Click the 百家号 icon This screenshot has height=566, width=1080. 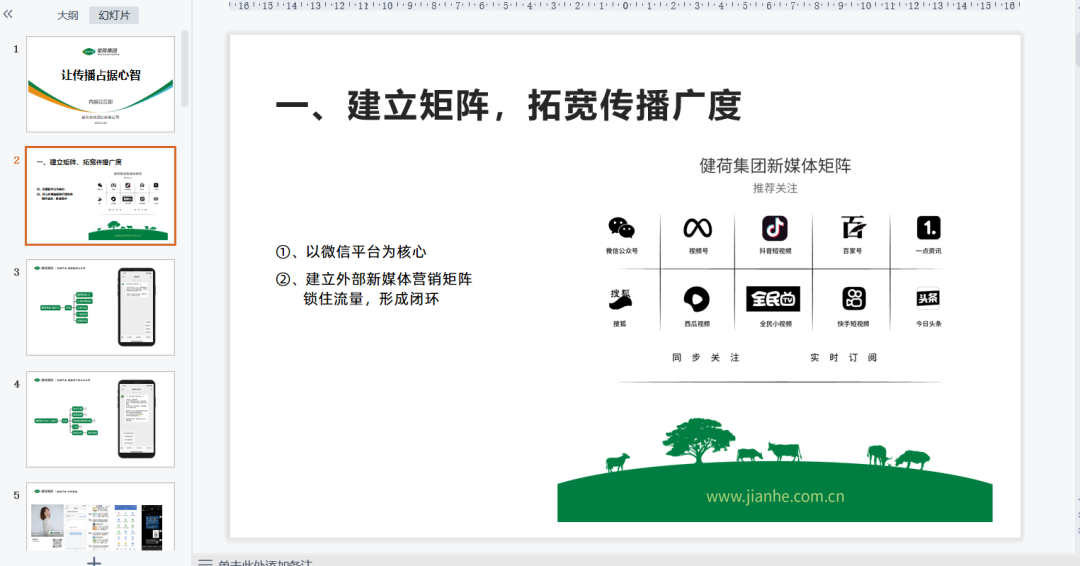tap(853, 227)
